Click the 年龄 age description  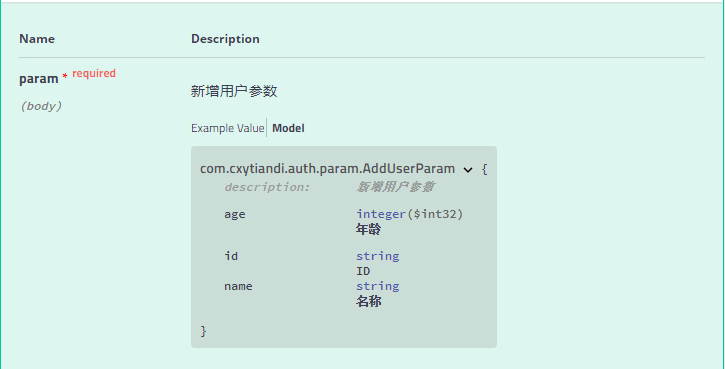[x=369, y=229]
